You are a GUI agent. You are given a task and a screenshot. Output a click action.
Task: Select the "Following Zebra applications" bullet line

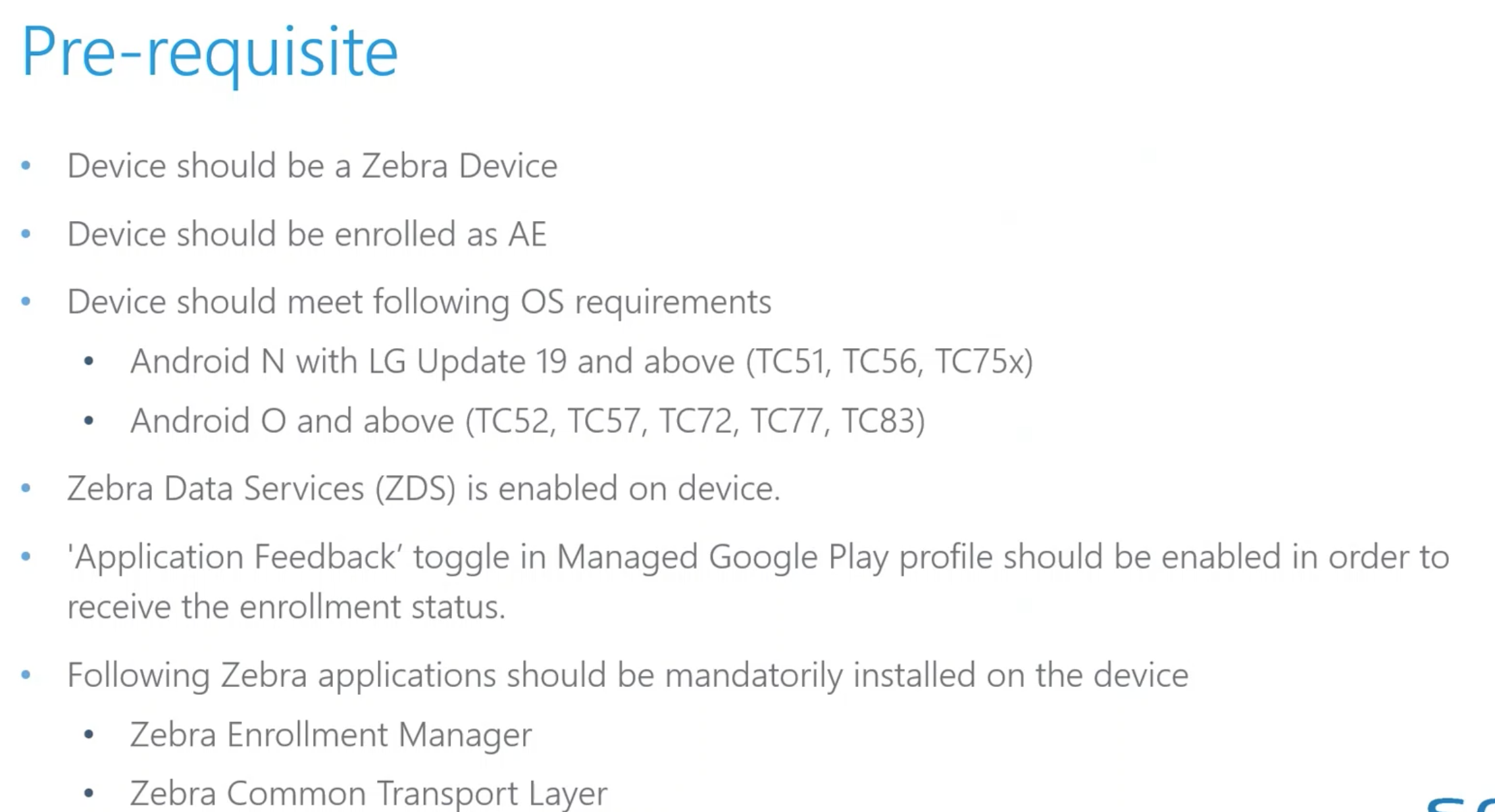point(627,675)
